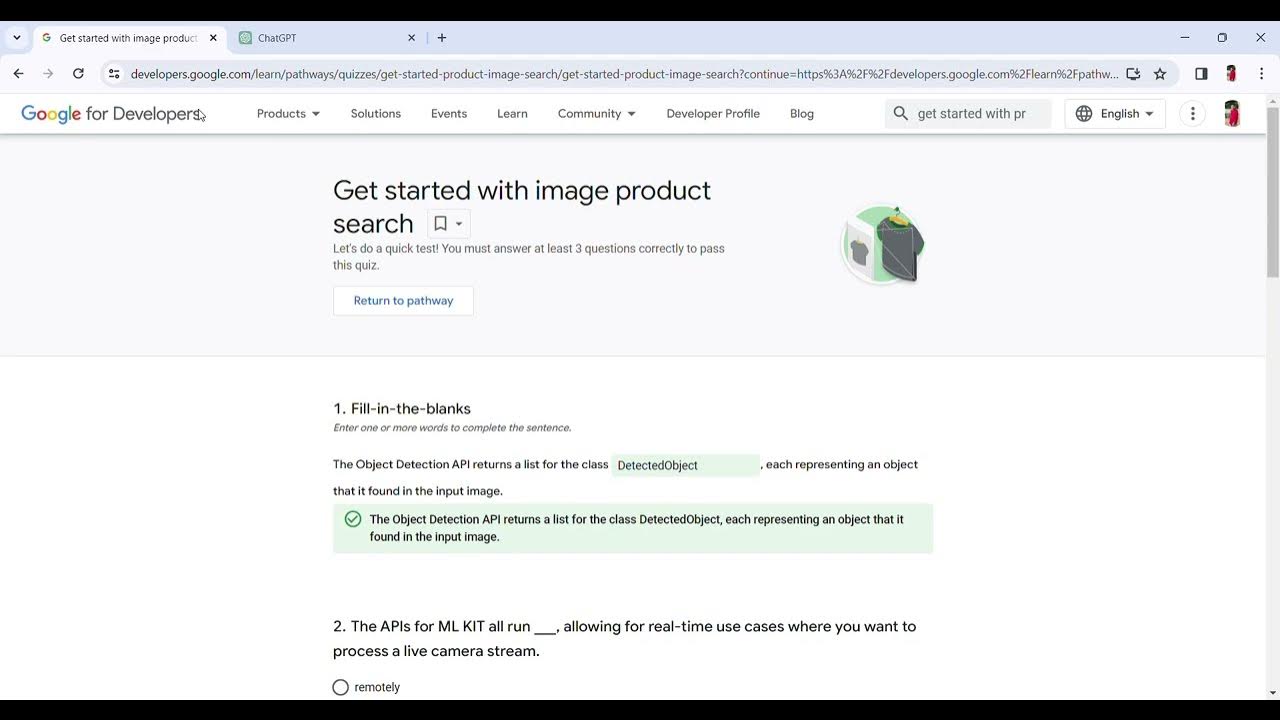Click the image product search badge illustration
Image resolution: width=1280 pixels, height=720 pixels.
click(883, 245)
